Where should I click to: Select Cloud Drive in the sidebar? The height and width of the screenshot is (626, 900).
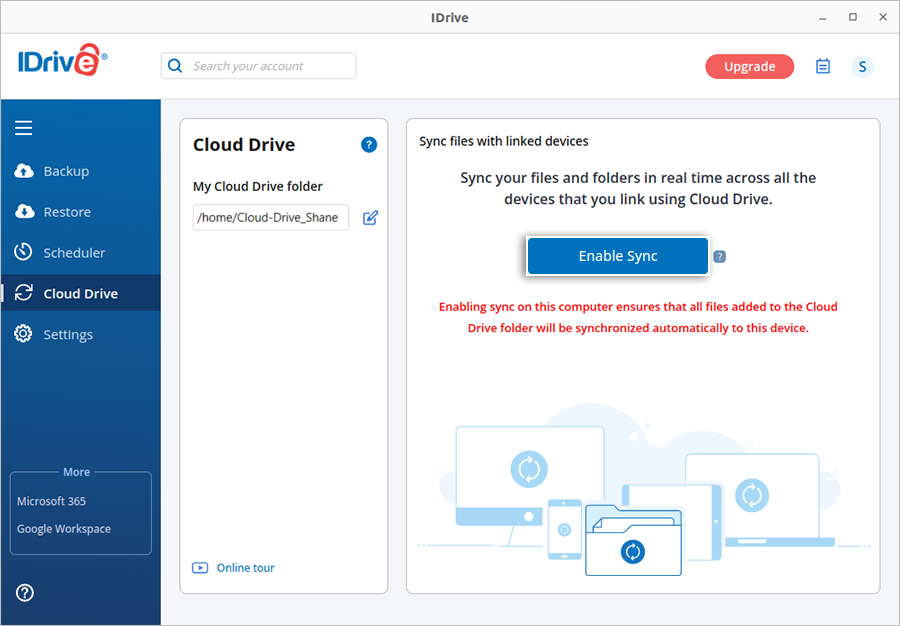tap(80, 294)
